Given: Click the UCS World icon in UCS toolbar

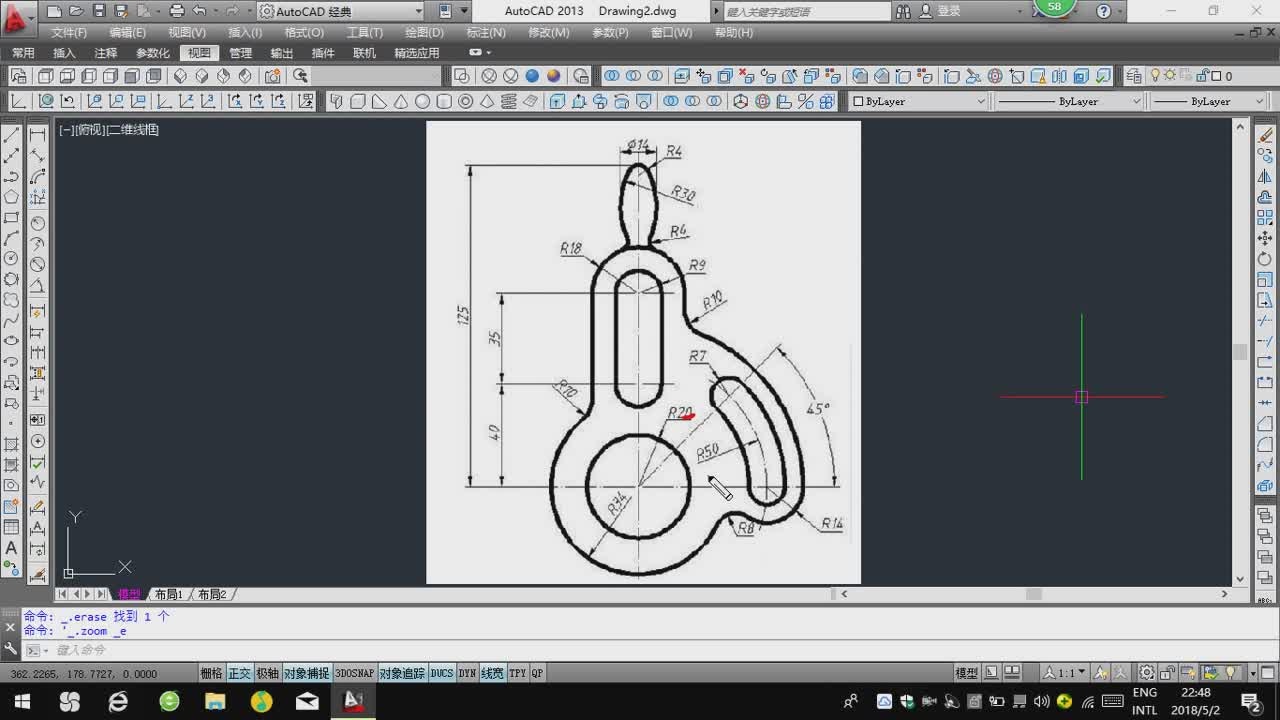Looking at the screenshot, I should coord(46,101).
